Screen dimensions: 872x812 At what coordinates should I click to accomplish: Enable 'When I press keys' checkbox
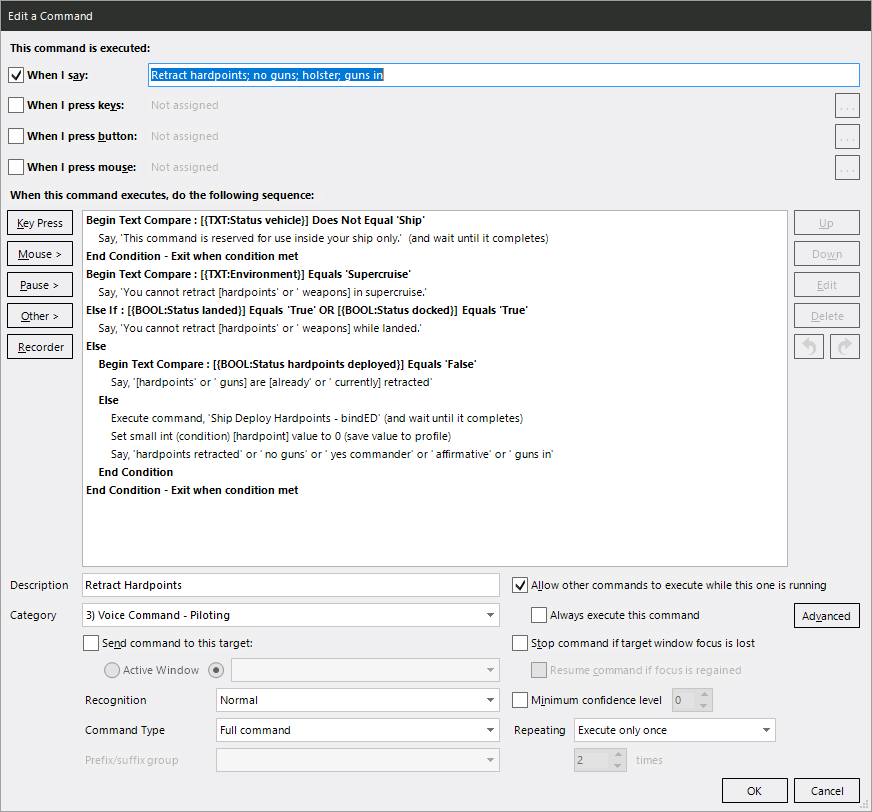pos(16,105)
